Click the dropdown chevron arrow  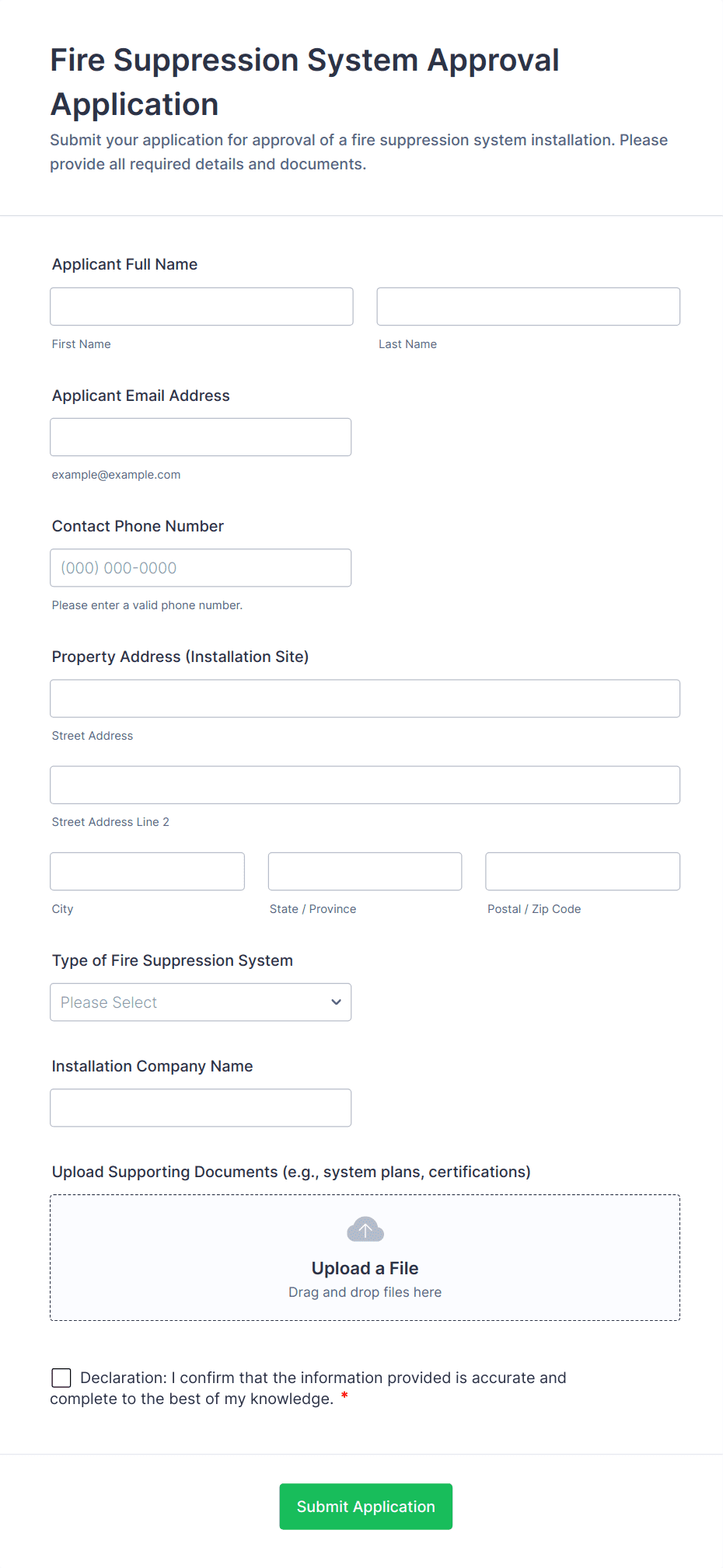coord(336,1002)
